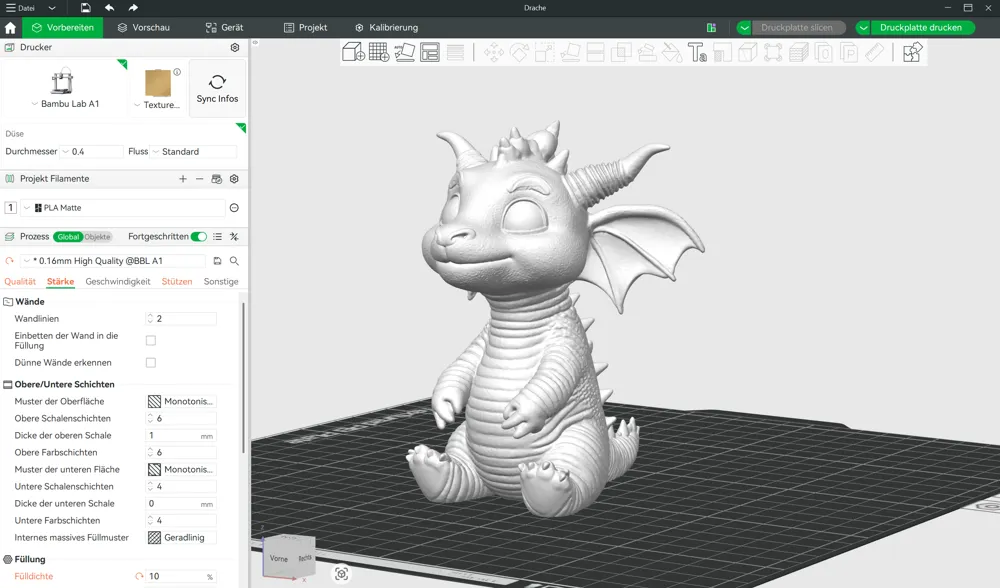Viewport: 1000px width, 588px height.
Task: Click the Wandlinien value field
Action: click(182, 318)
